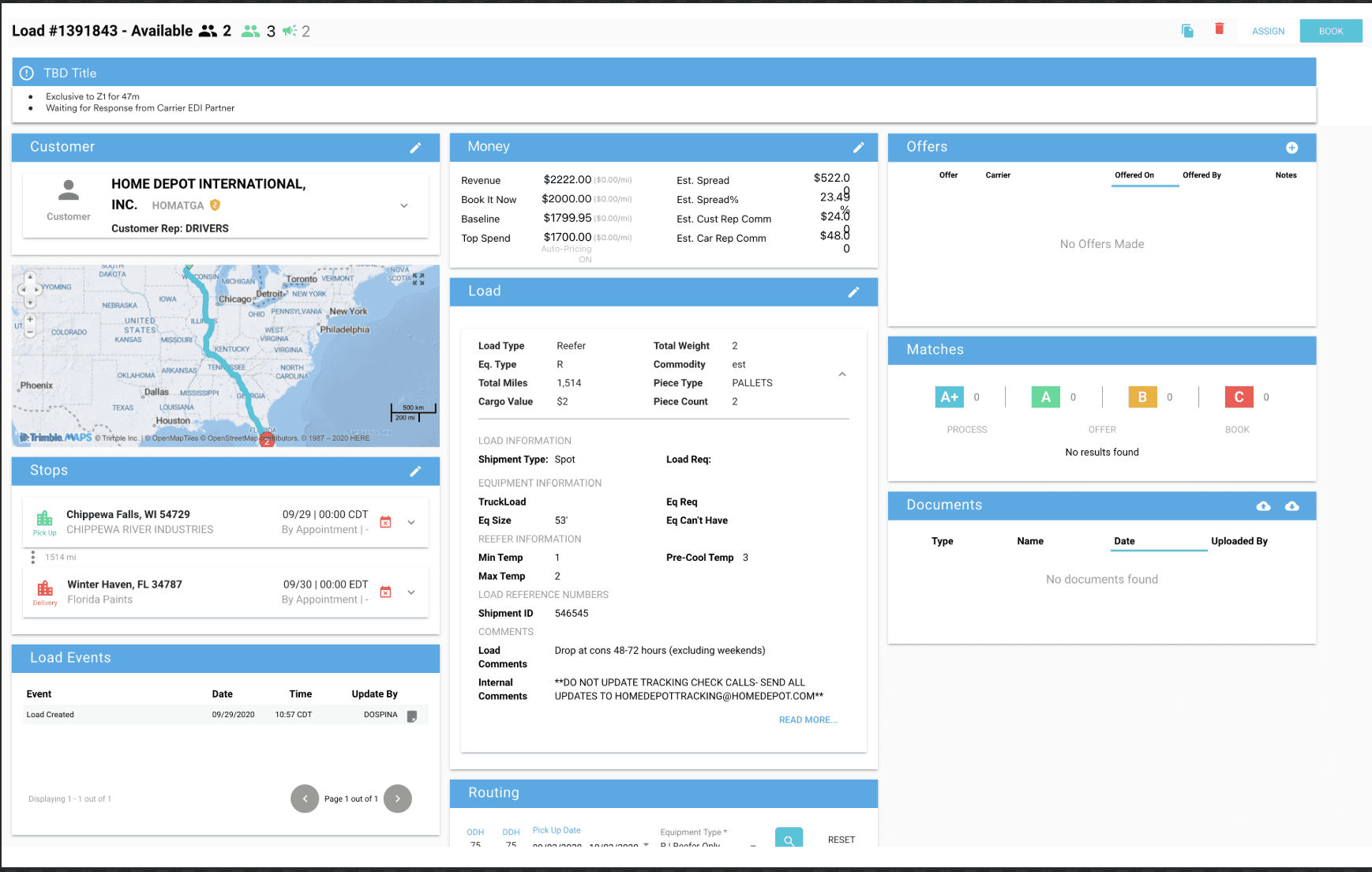Zoom out on the map

click(30, 333)
